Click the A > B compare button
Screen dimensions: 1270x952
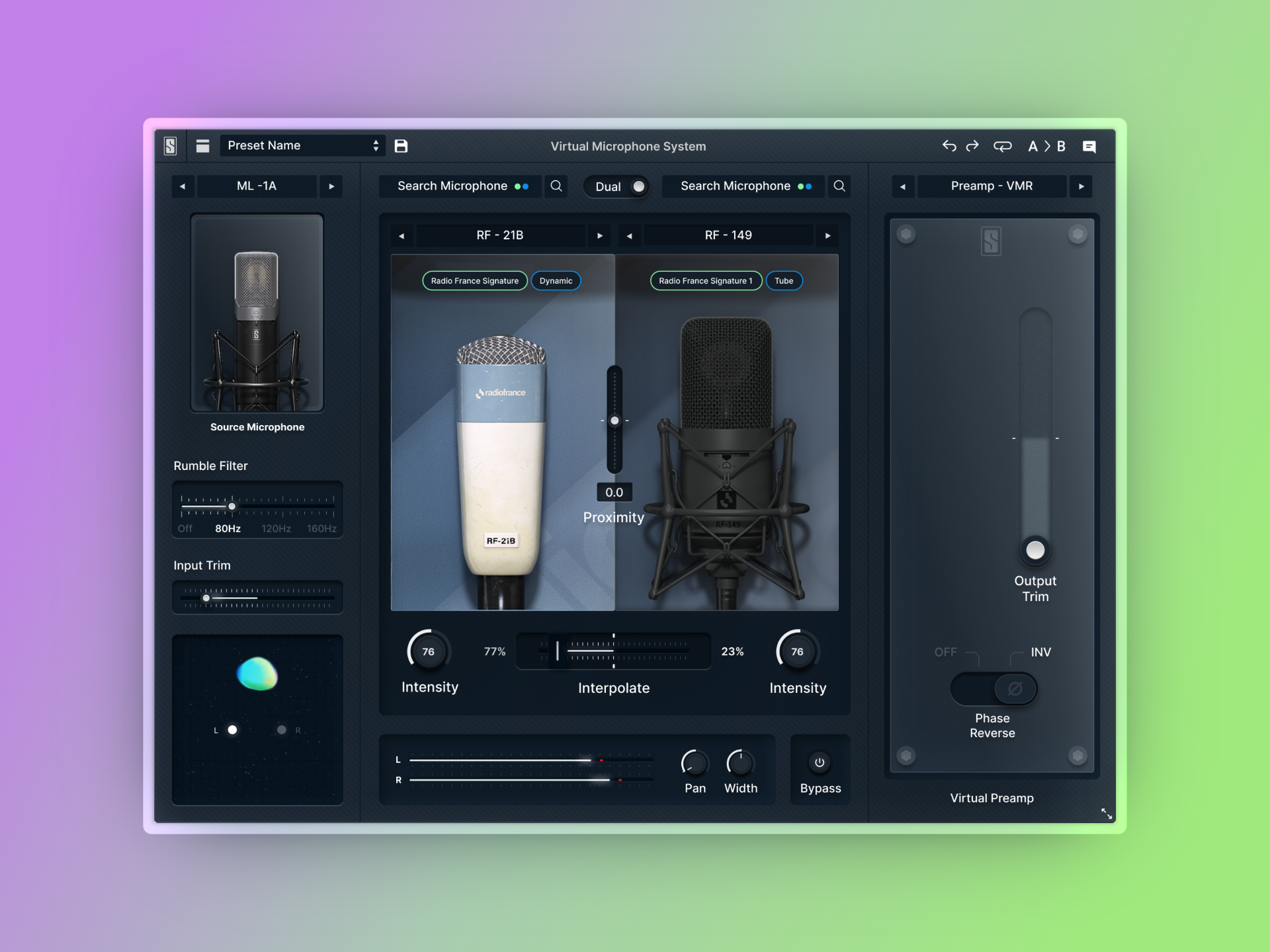click(x=1046, y=146)
